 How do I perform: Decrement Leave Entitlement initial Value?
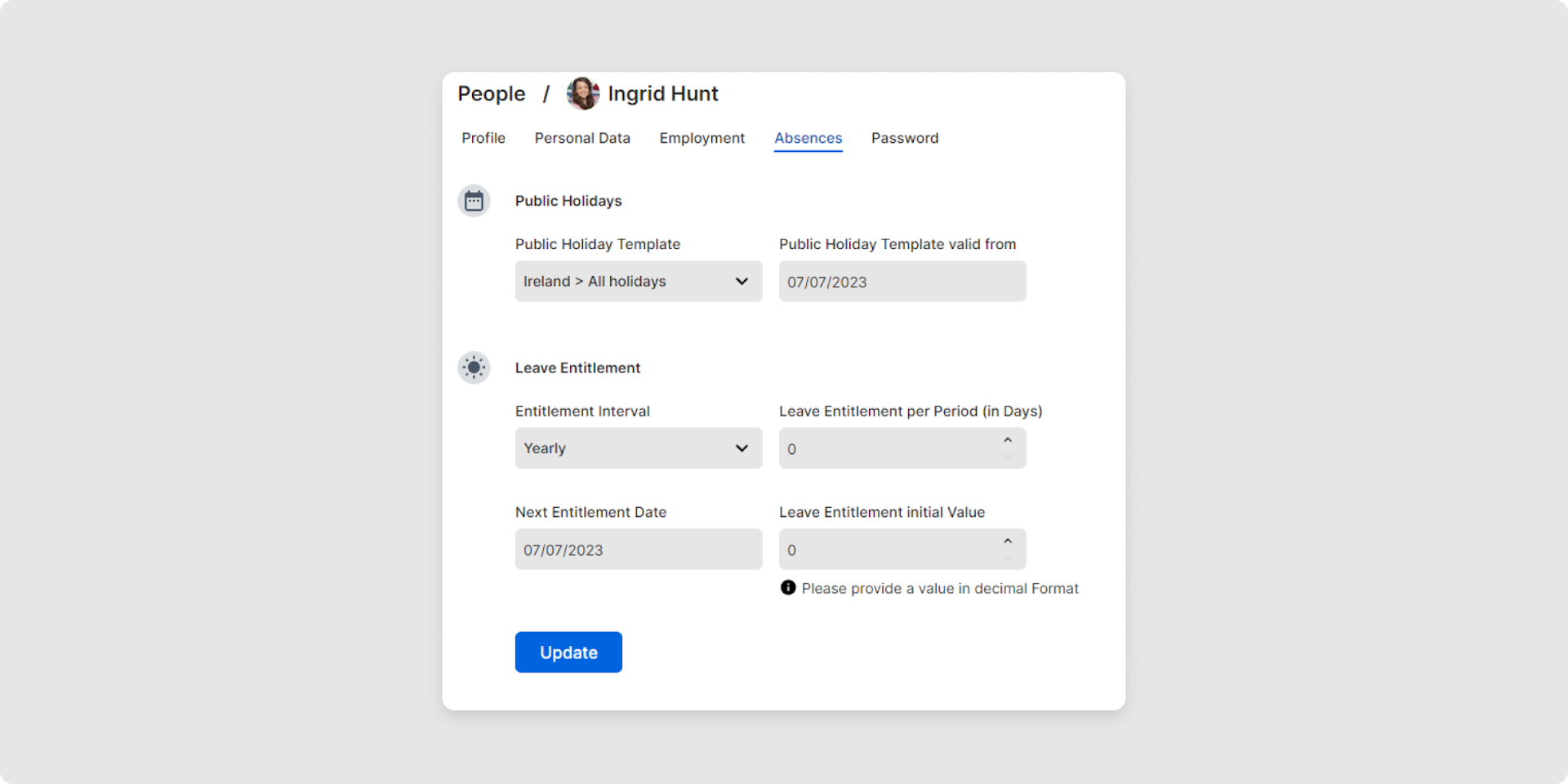point(1008,558)
